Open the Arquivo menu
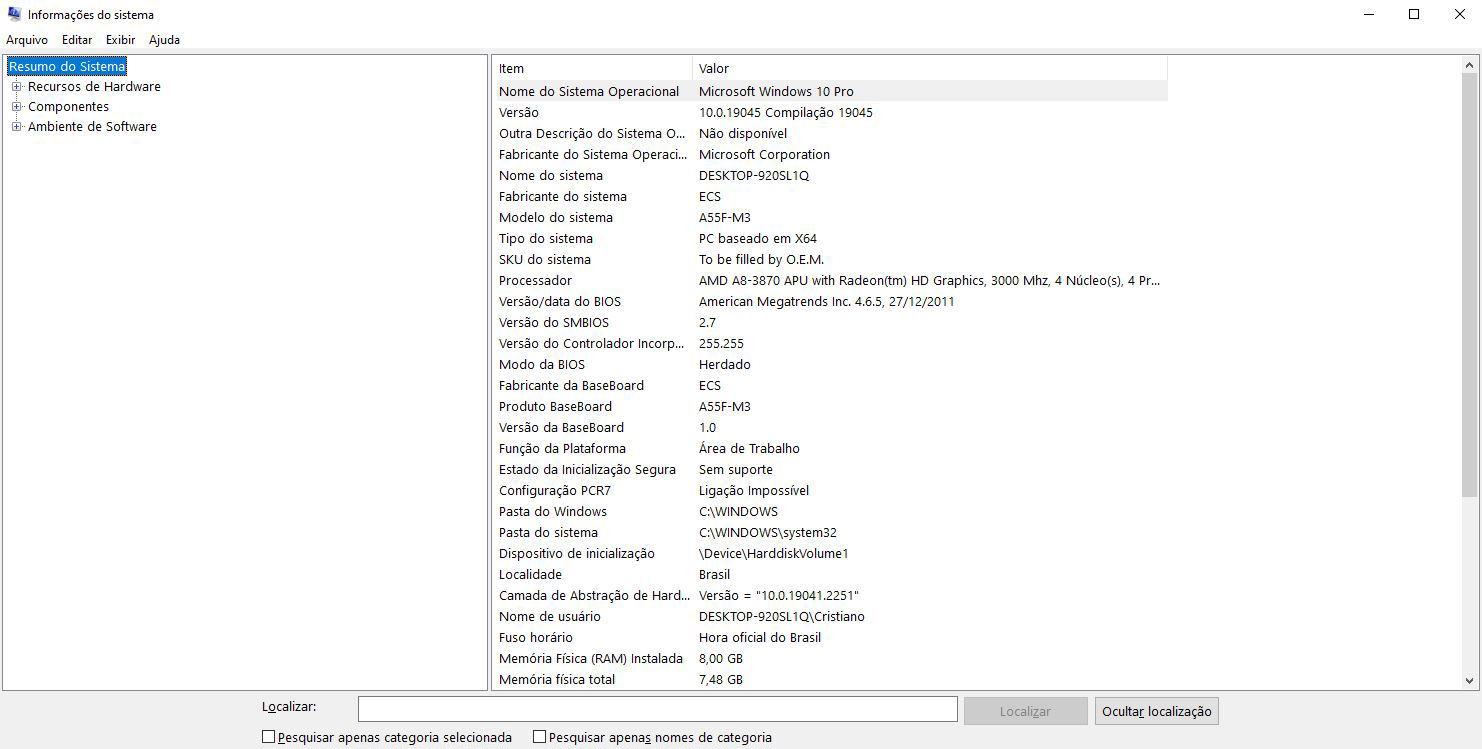1482x749 pixels. click(x=27, y=40)
